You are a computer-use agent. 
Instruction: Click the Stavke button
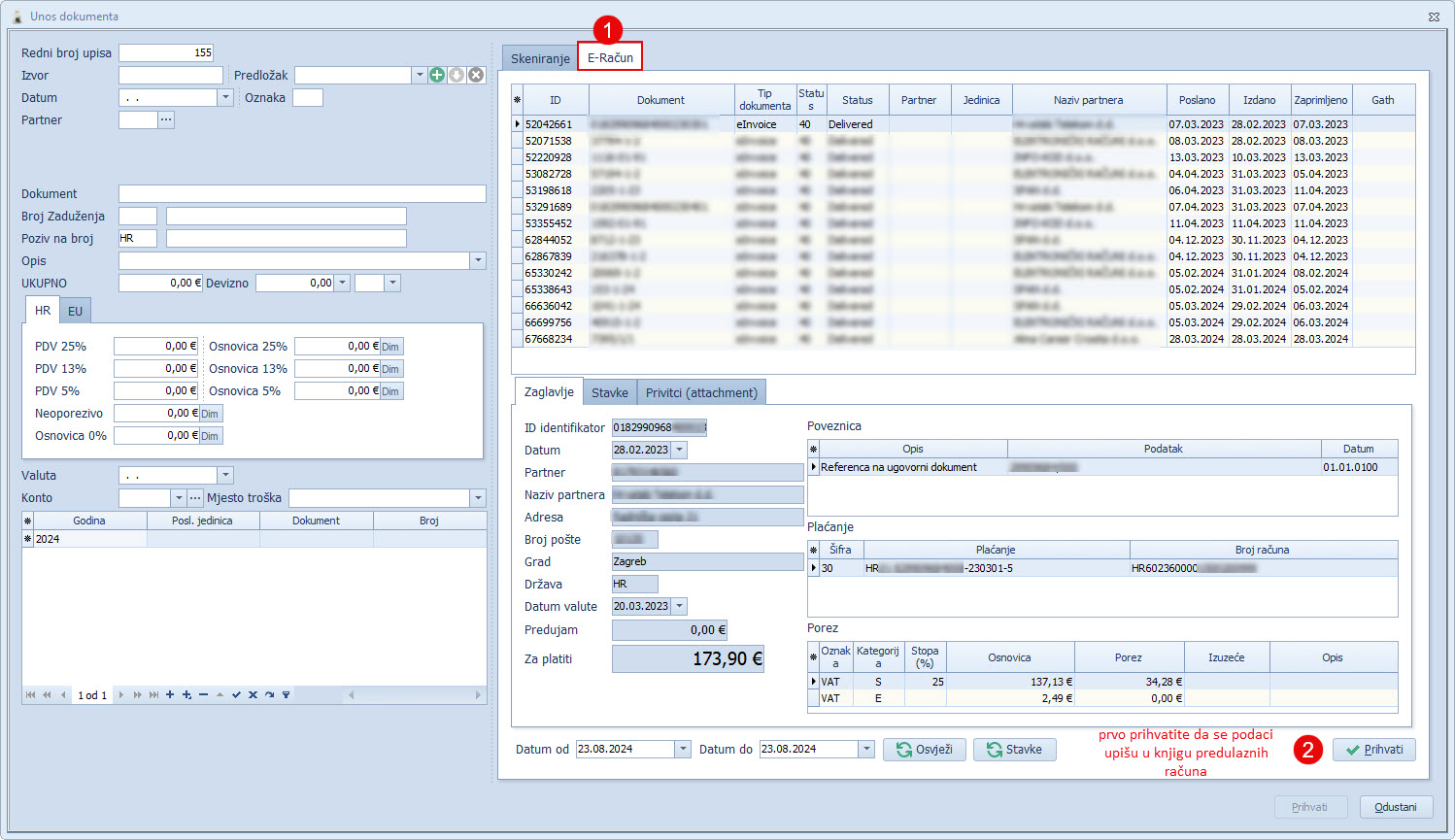[x=1014, y=750]
